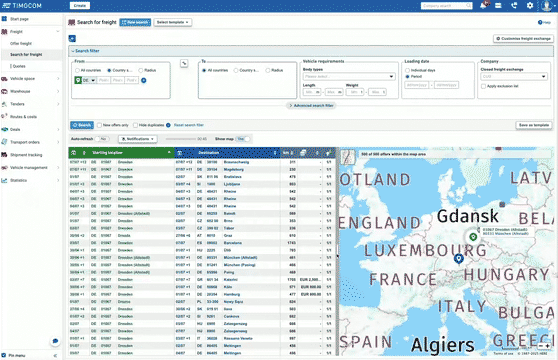Open the Select template dropdown
The width and height of the screenshot is (558, 360).
(x=173, y=22)
